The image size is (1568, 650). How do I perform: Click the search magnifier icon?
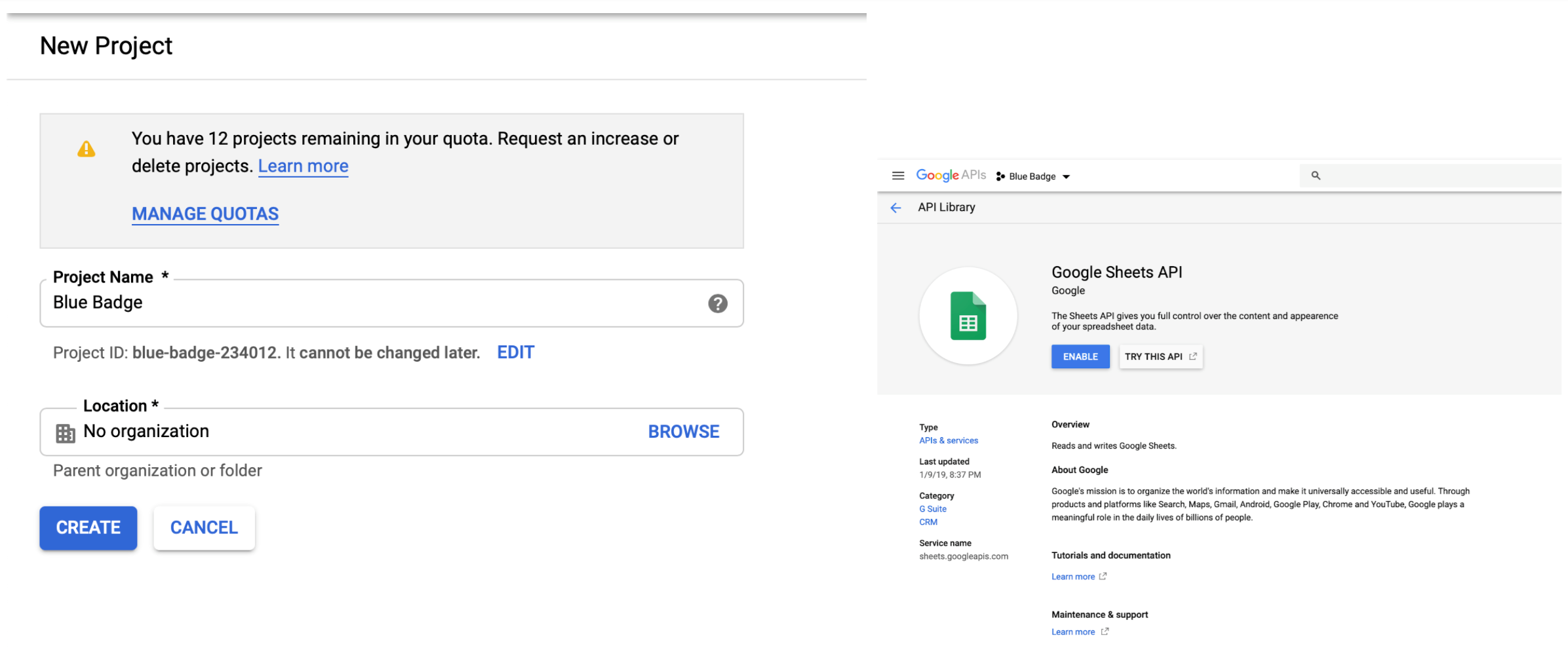tap(1315, 176)
